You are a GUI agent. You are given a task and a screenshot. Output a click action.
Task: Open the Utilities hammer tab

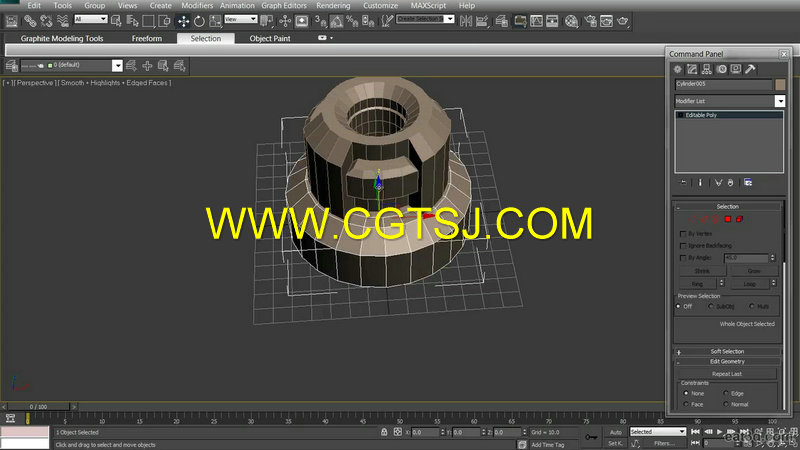pos(750,69)
